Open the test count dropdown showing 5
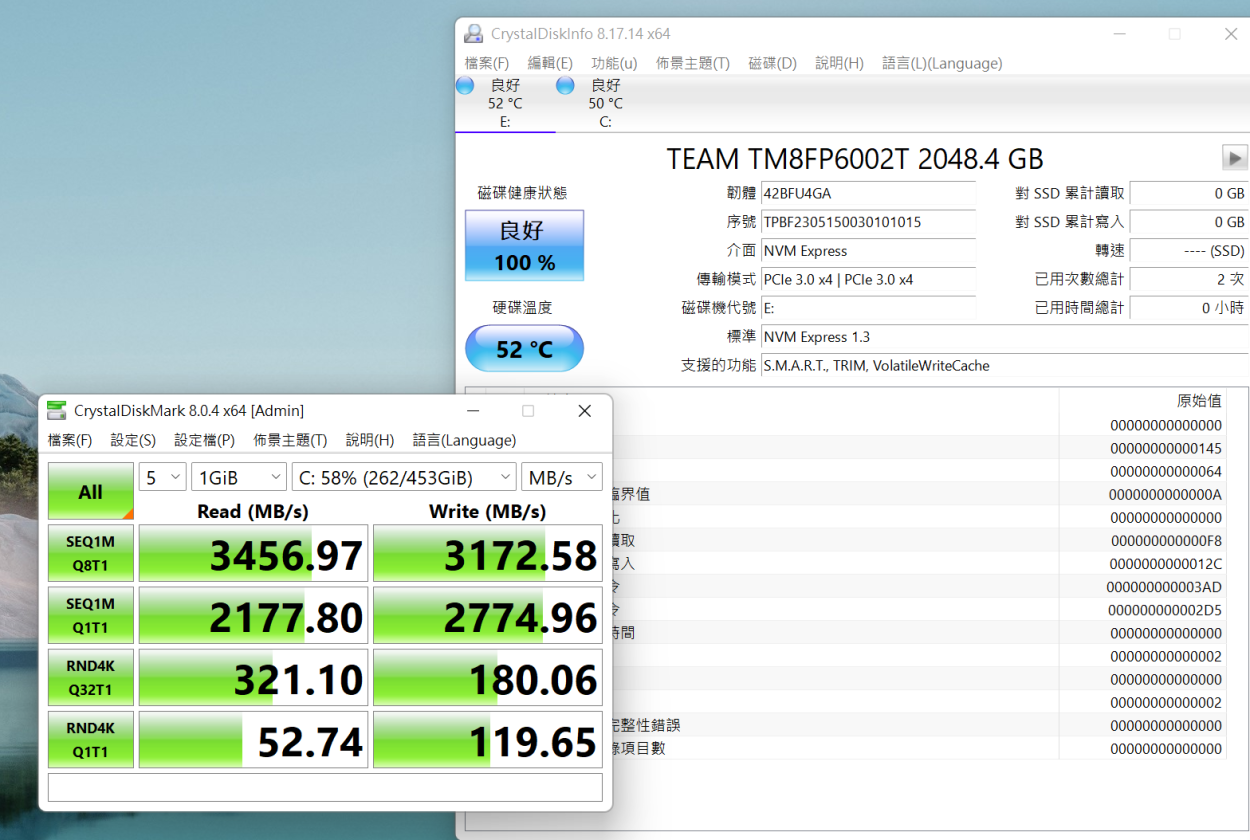The width and height of the screenshot is (1250, 840). coord(162,477)
